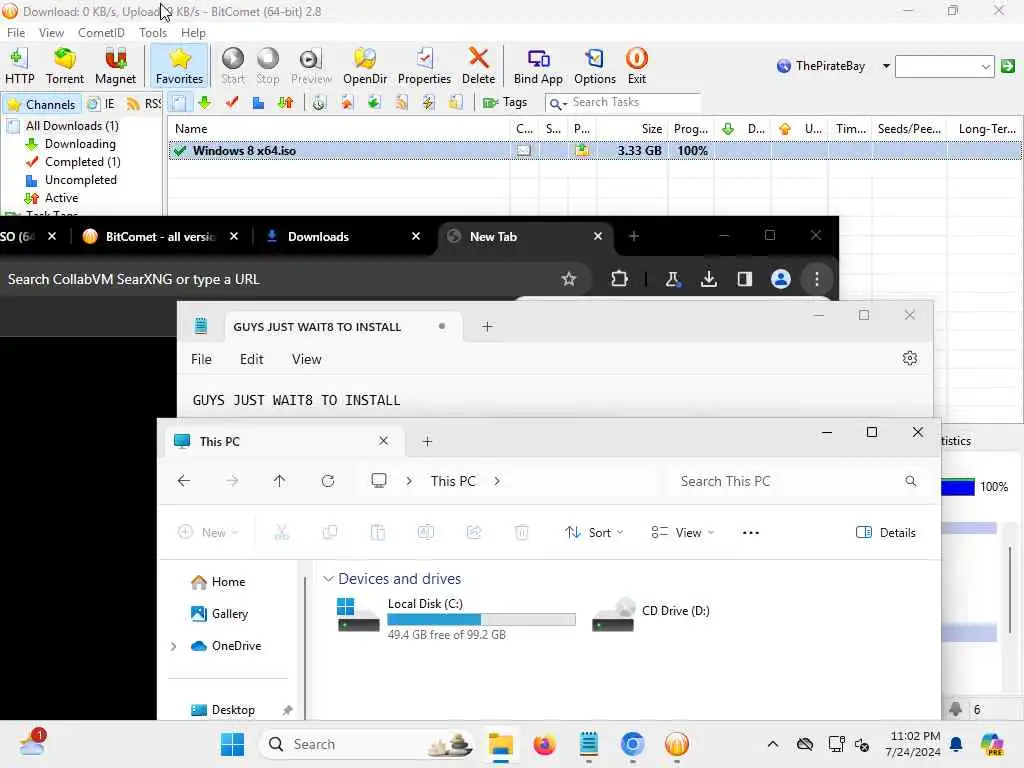Viewport: 1024px width, 768px height.
Task: Open task Properties in BitComet toolbar
Action: pos(424,66)
